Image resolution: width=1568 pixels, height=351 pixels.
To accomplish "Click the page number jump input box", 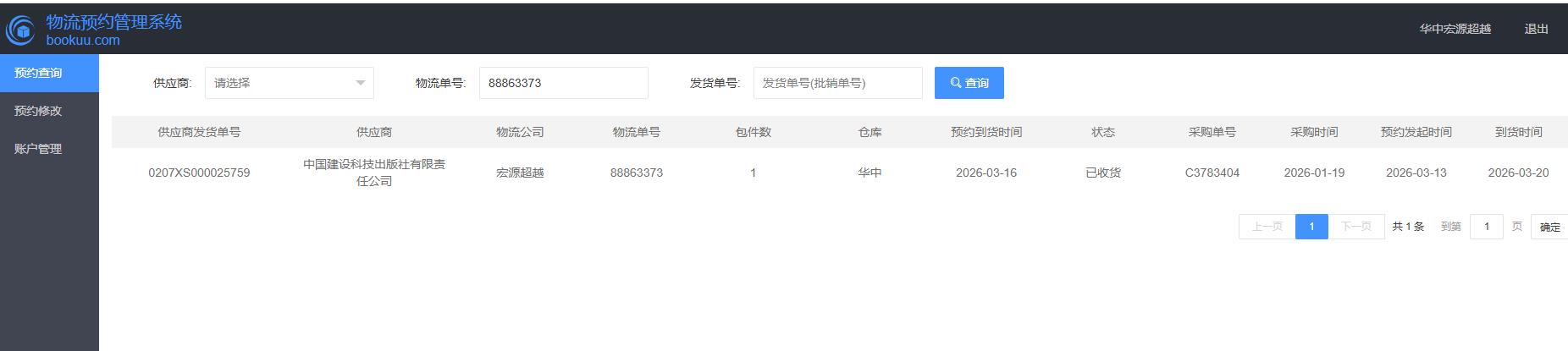I will 1486,227.
